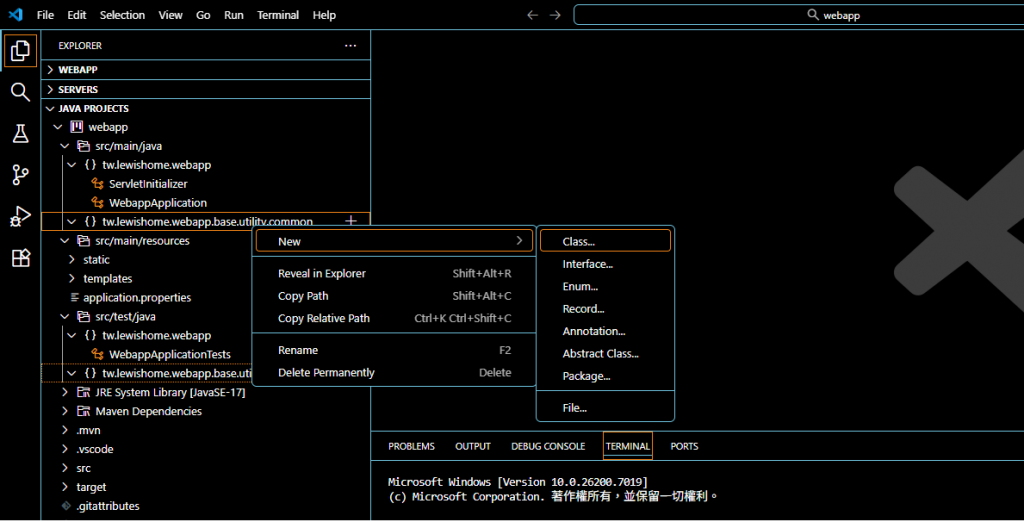Click the WebappApplication class icon
The width and height of the screenshot is (1024, 522).
97,203
